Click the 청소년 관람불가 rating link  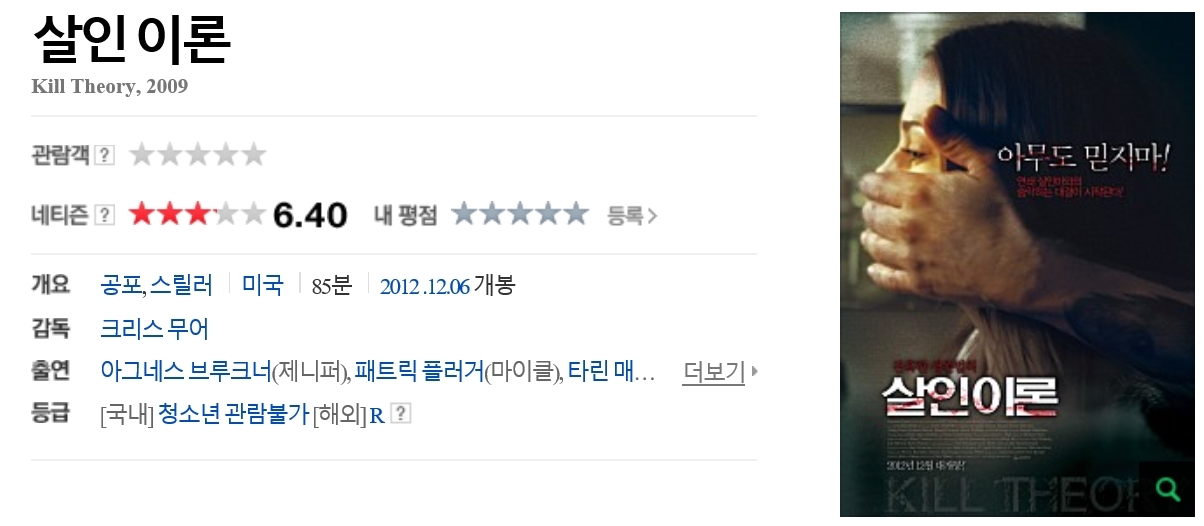(234, 414)
